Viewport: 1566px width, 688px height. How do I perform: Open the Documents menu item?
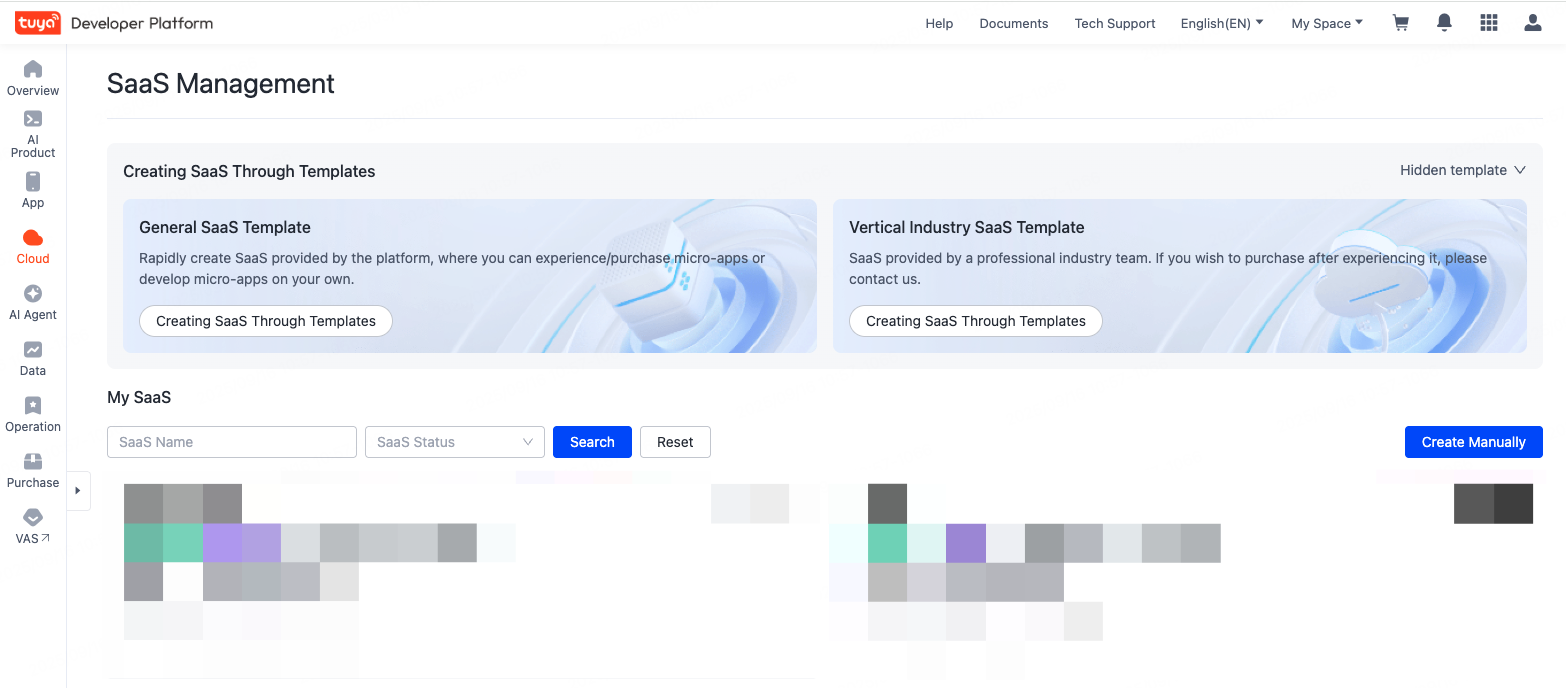1013,22
